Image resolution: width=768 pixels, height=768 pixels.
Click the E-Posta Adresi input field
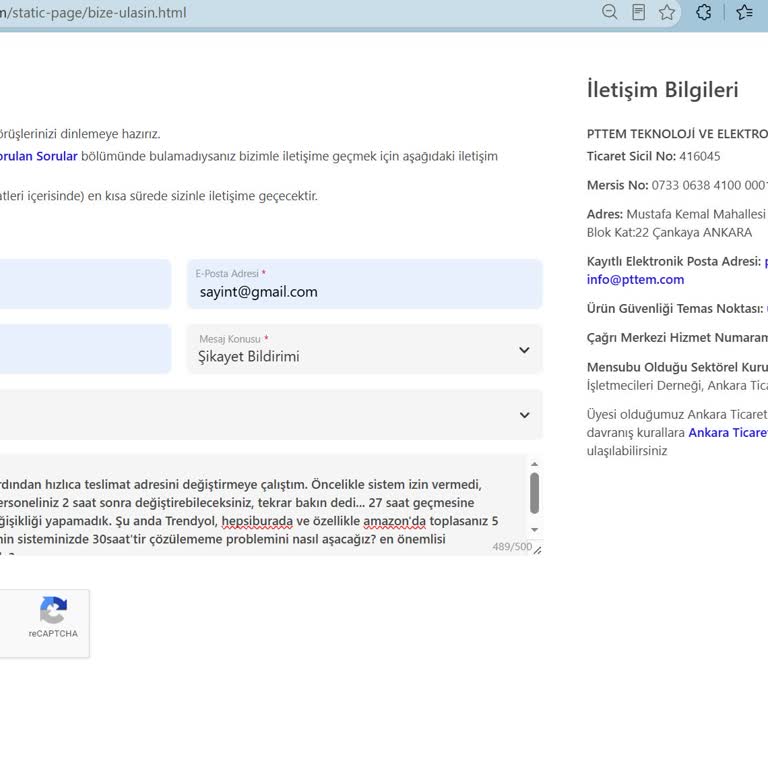point(364,284)
